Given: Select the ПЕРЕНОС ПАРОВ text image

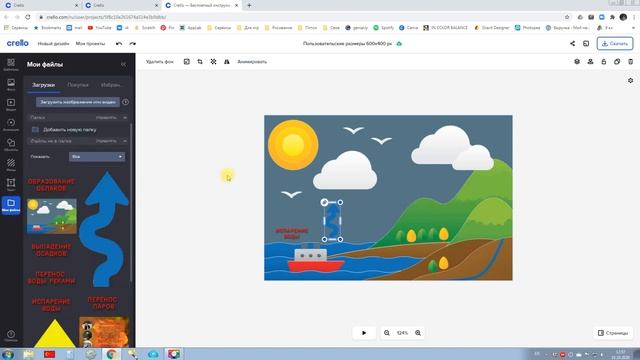Looking at the screenshot, I should tap(102, 302).
